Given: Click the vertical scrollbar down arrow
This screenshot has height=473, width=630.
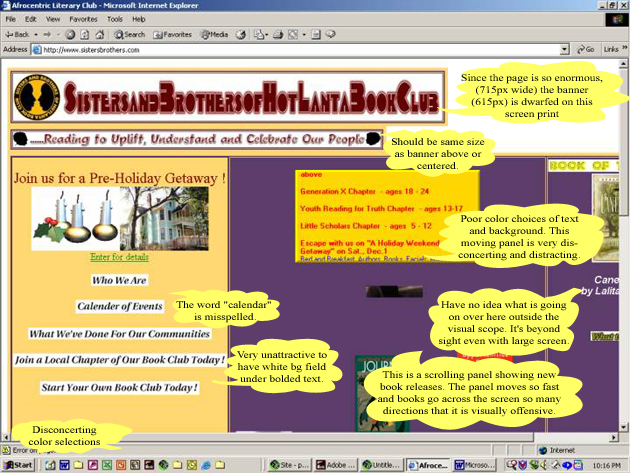Looking at the screenshot, I should tap(623, 427).
